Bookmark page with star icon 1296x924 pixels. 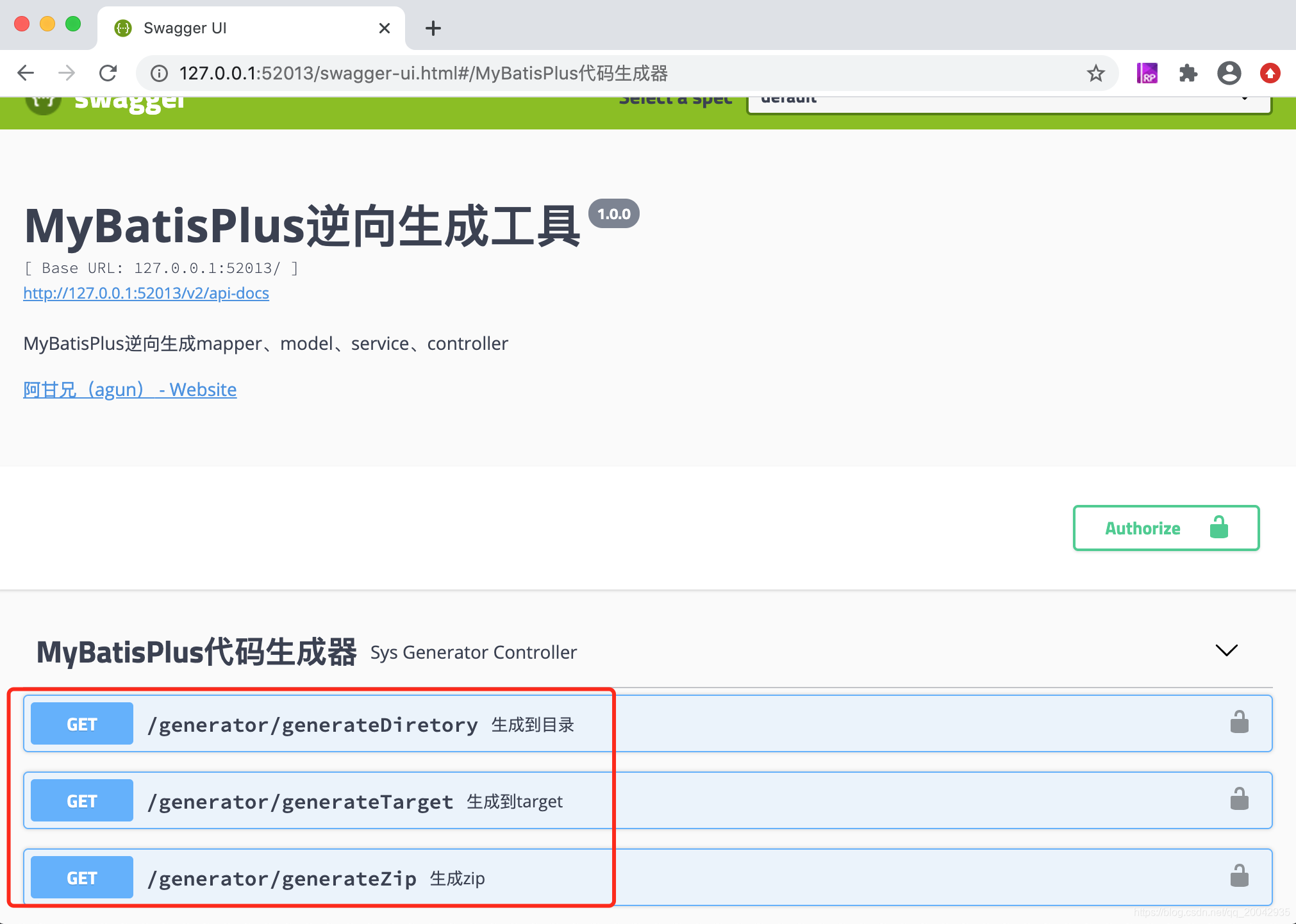point(1095,73)
